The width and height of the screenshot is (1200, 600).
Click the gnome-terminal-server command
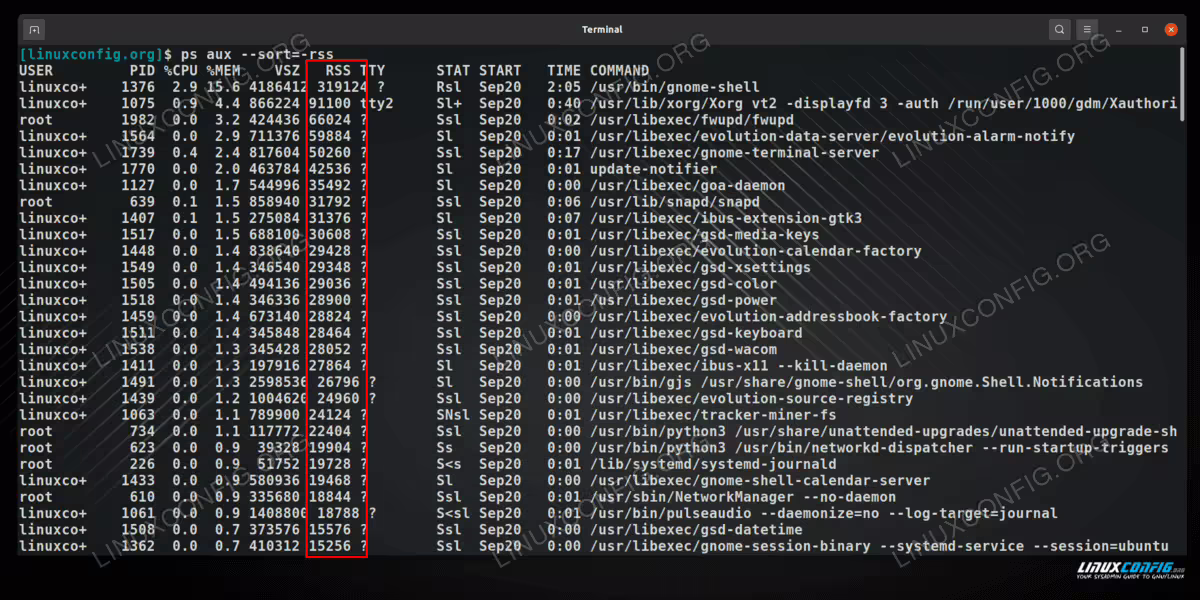point(735,153)
